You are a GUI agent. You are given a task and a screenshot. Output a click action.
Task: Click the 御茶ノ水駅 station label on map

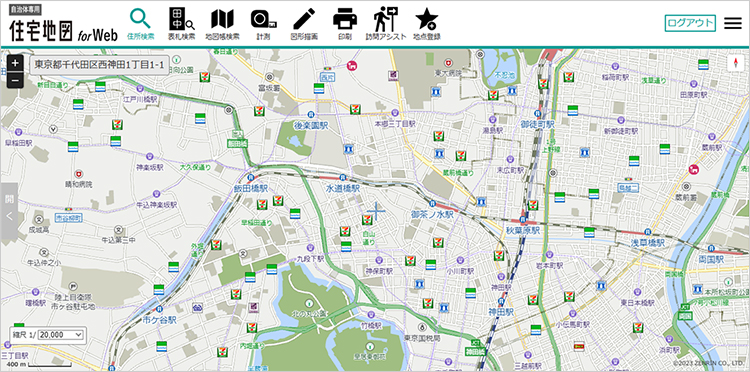click(x=432, y=215)
